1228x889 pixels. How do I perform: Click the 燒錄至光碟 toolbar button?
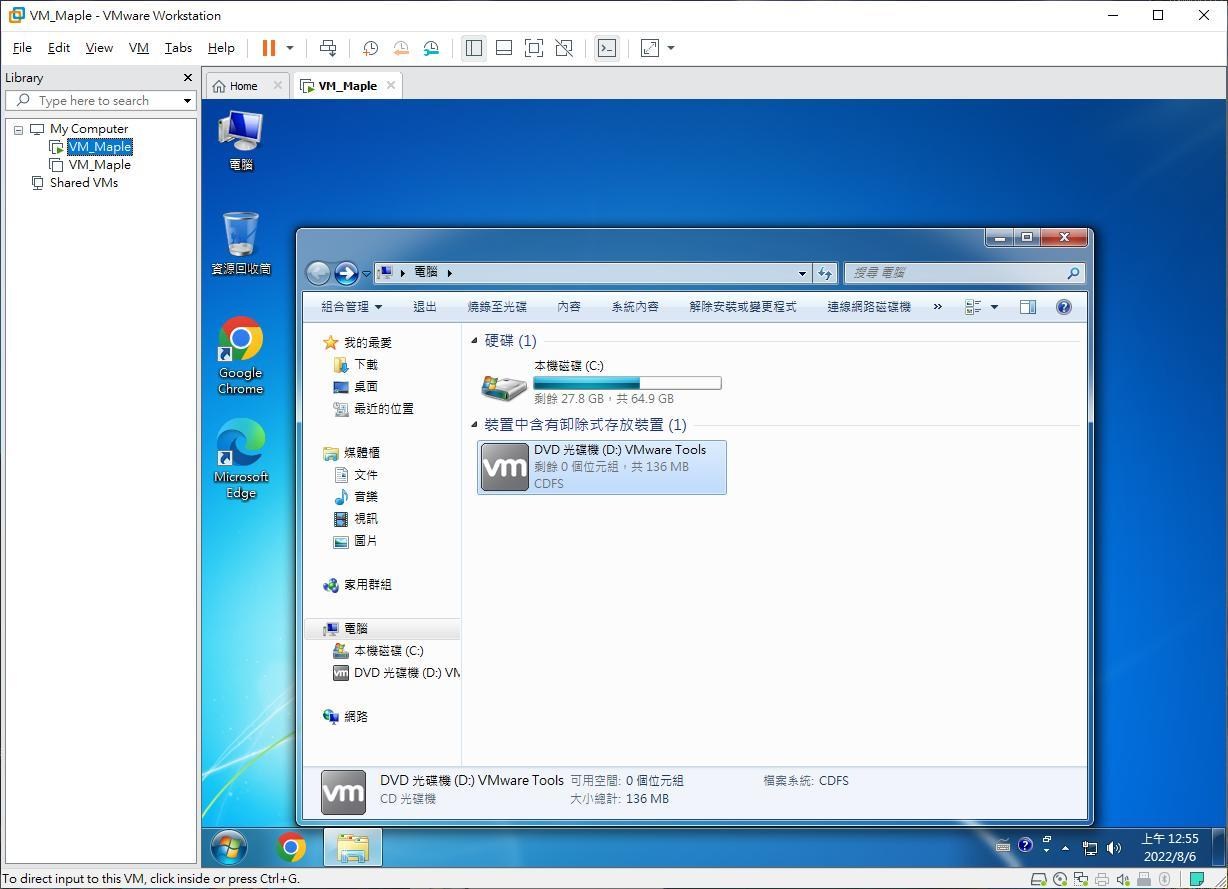coord(497,306)
